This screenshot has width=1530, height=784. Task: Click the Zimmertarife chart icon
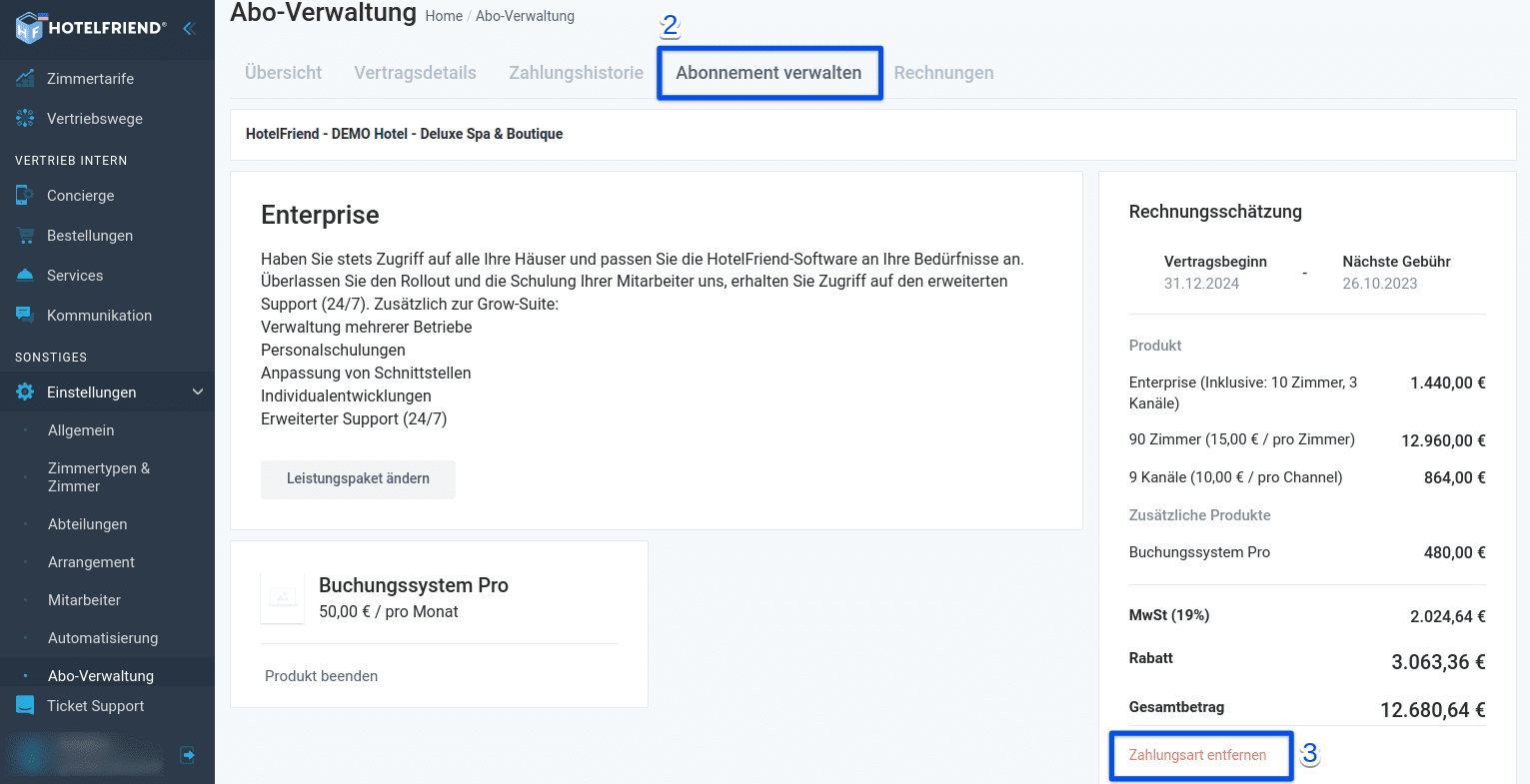click(25, 78)
